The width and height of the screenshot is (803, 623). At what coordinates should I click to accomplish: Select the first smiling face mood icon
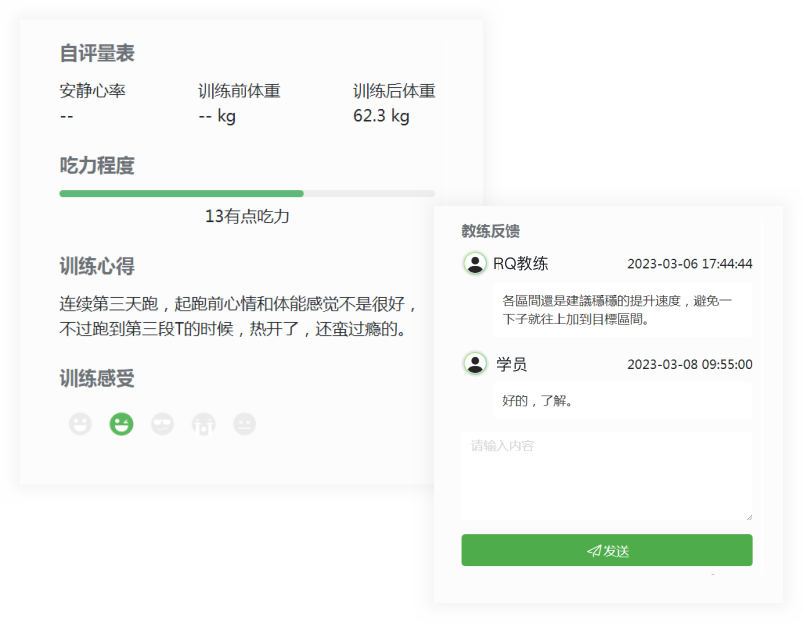[x=80, y=424]
